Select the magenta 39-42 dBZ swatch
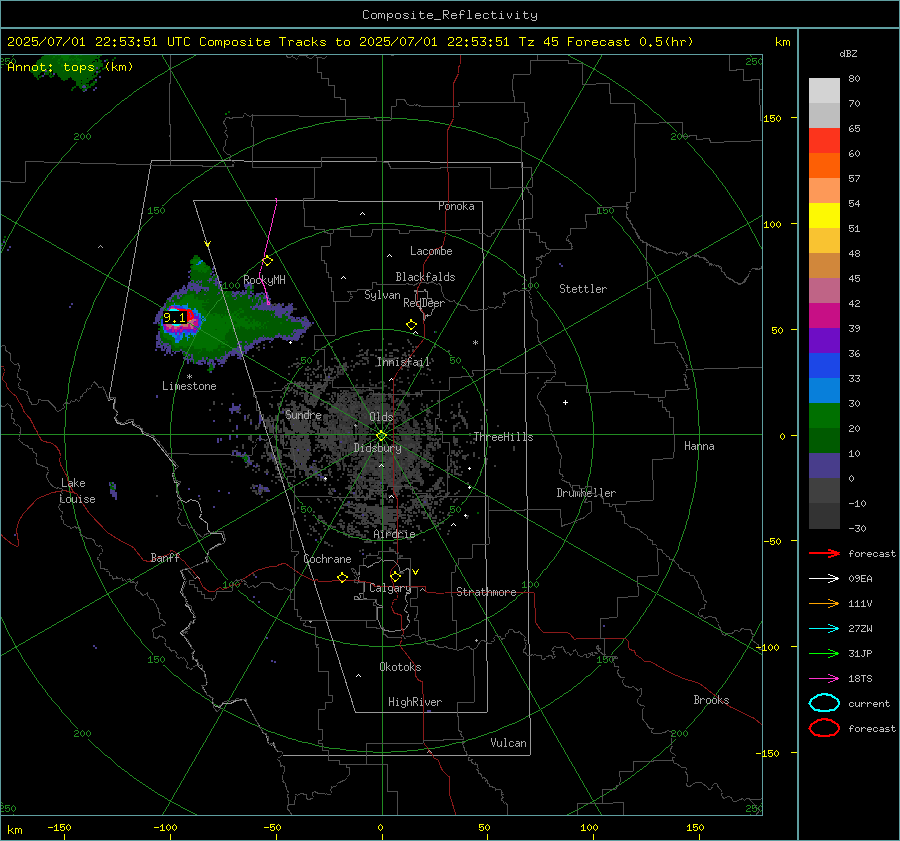900x841 pixels. [x=824, y=316]
